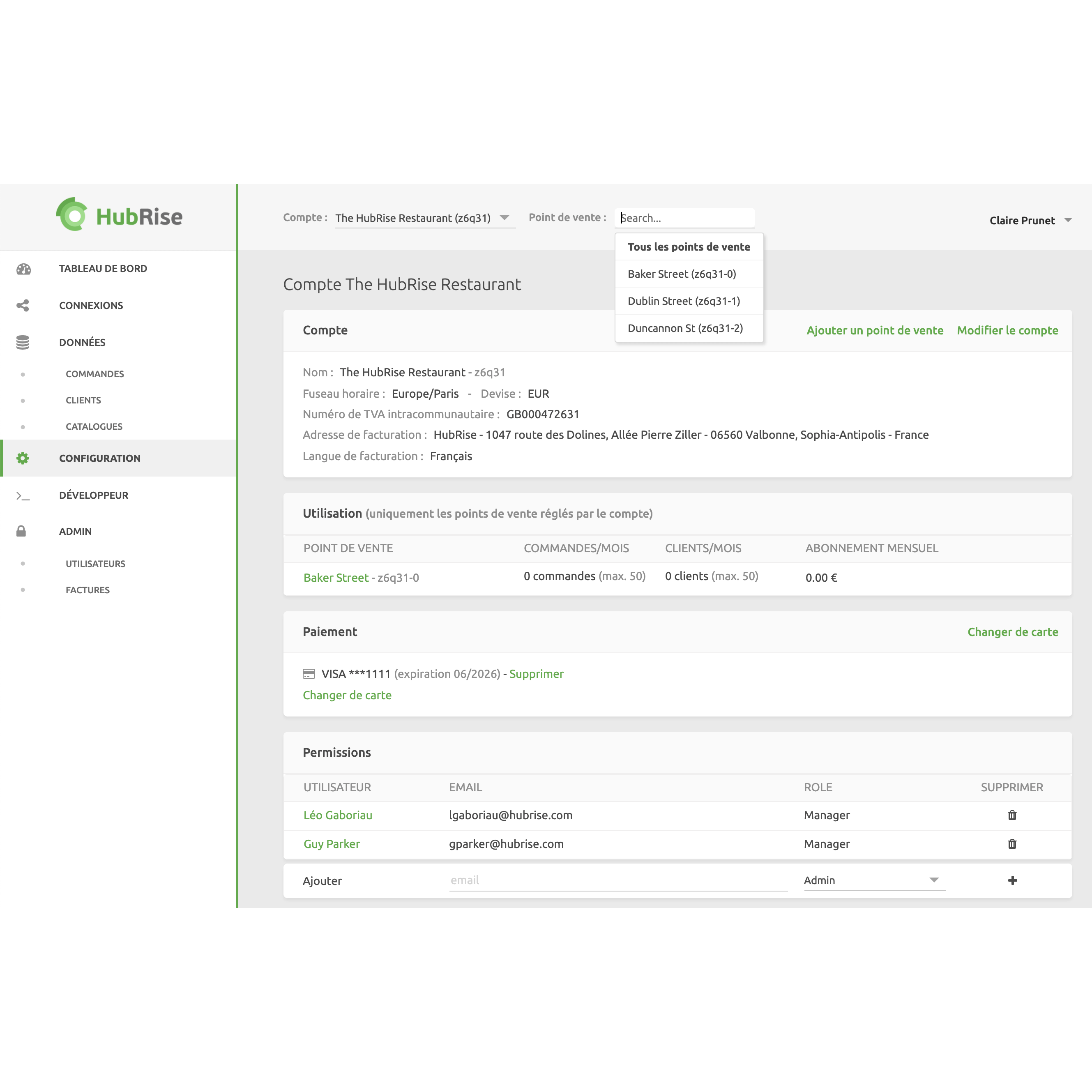Open the Admin role dropdown
This screenshot has width=1092, height=1092.
click(x=874, y=880)
